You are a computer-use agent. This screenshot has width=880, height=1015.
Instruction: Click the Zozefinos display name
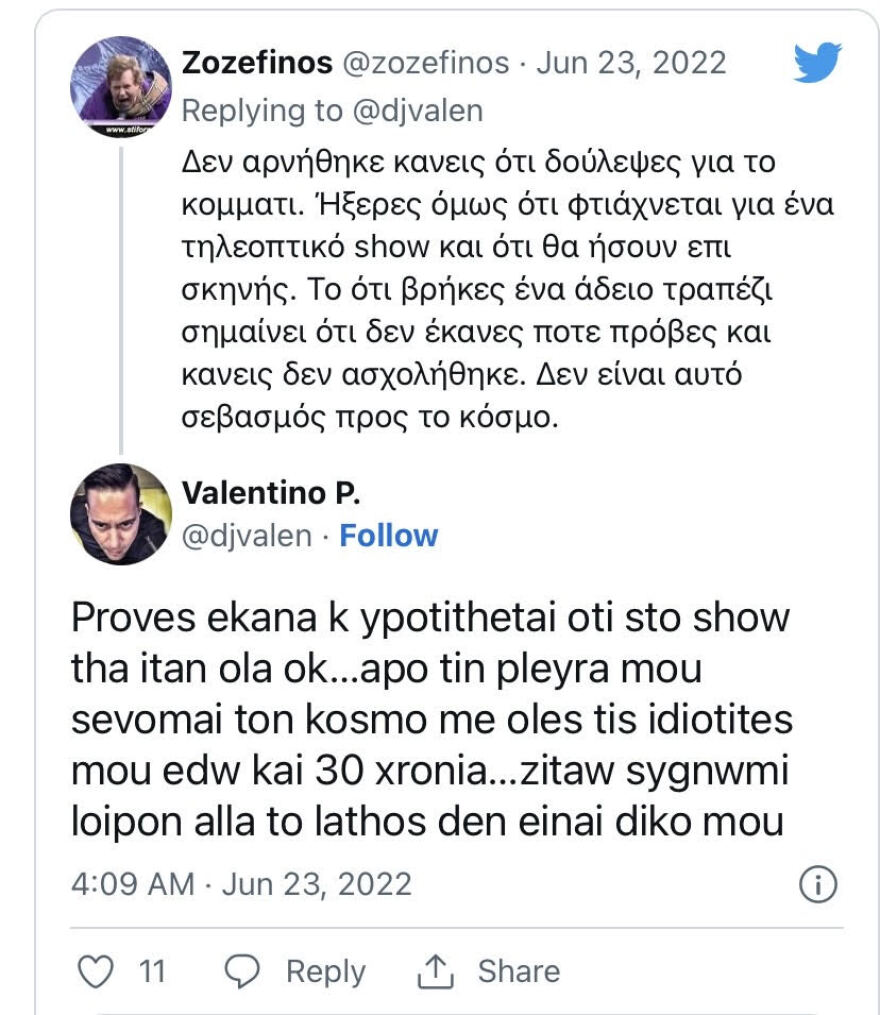[x=254, y=62]
